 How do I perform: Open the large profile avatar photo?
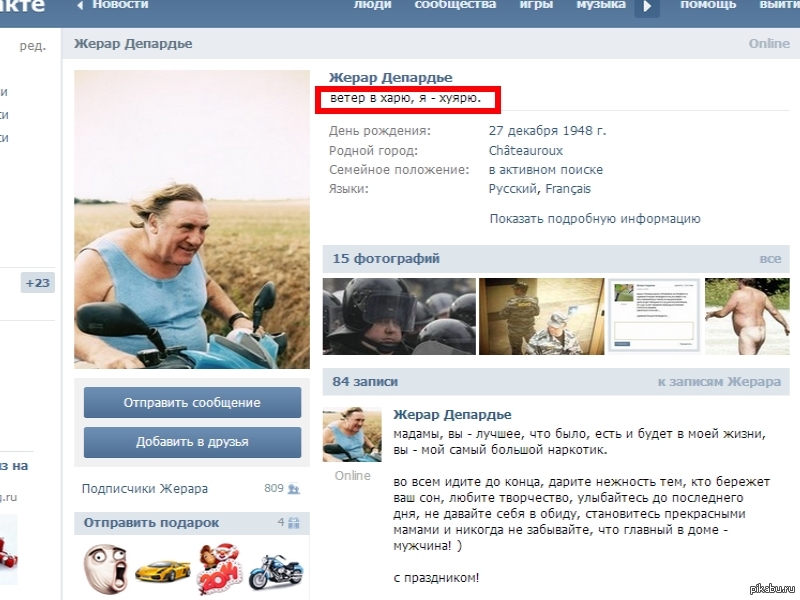(192, 219)
